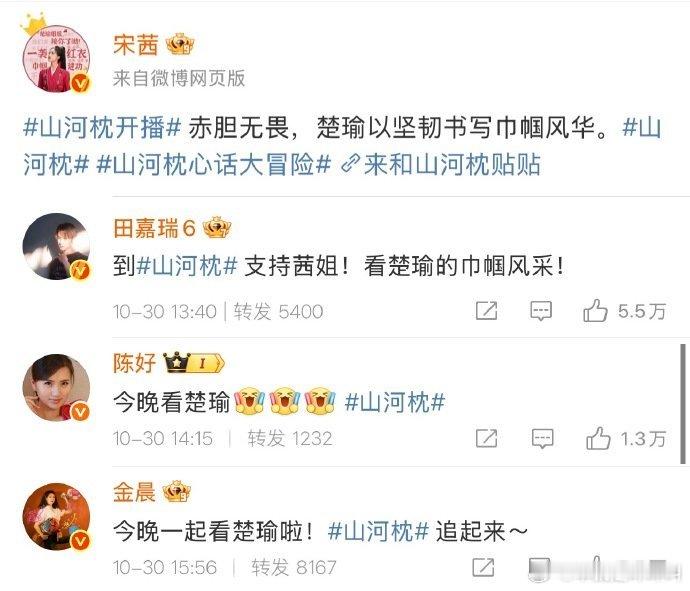Open the #山河枕心话大冒险# hashtag
Image resolution: width=690 pixels, height=591 pixels.
click(x=213, y=165)
